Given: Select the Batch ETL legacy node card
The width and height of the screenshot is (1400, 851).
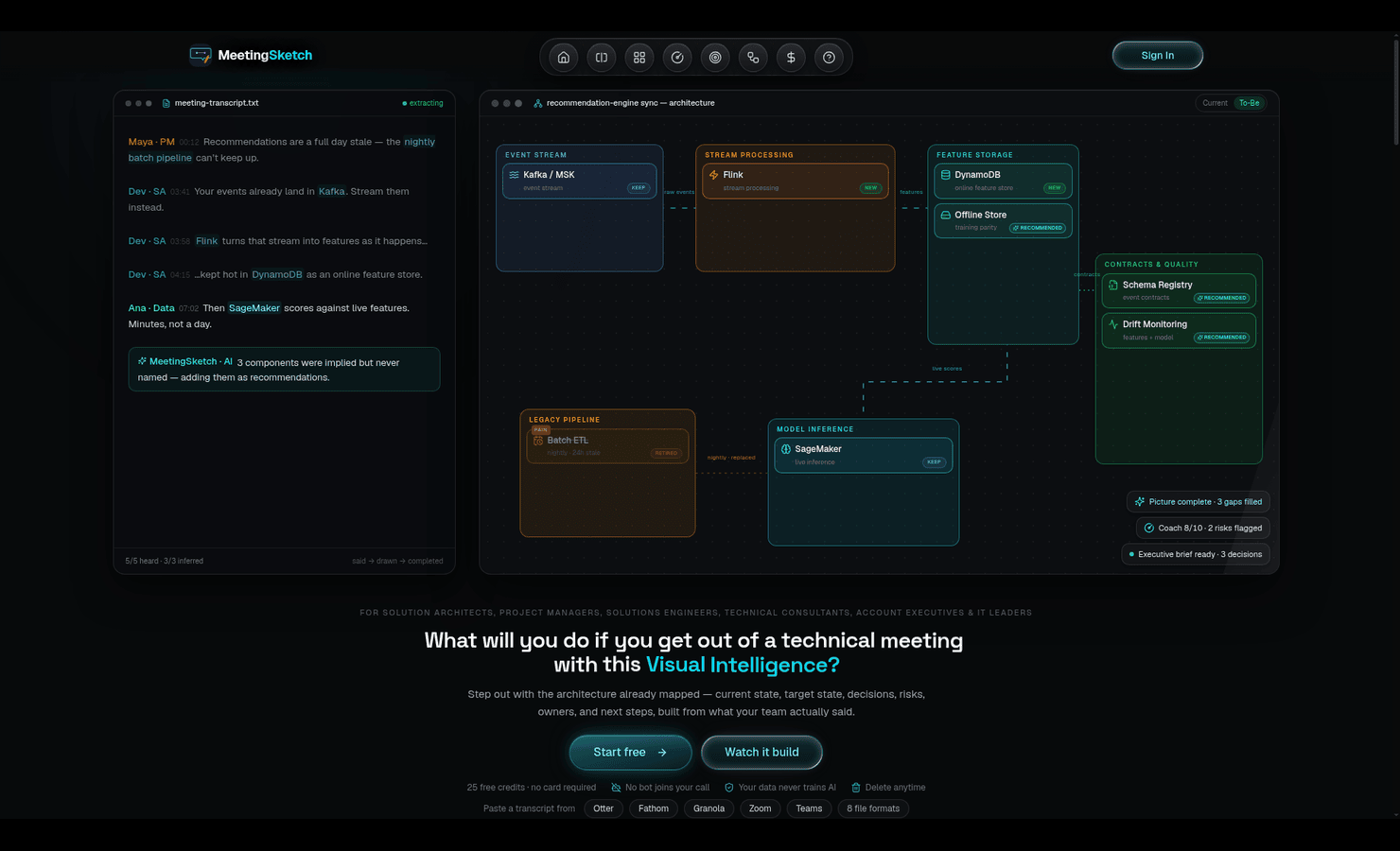Looking at the screenshot, I should [x=607, y=446].
